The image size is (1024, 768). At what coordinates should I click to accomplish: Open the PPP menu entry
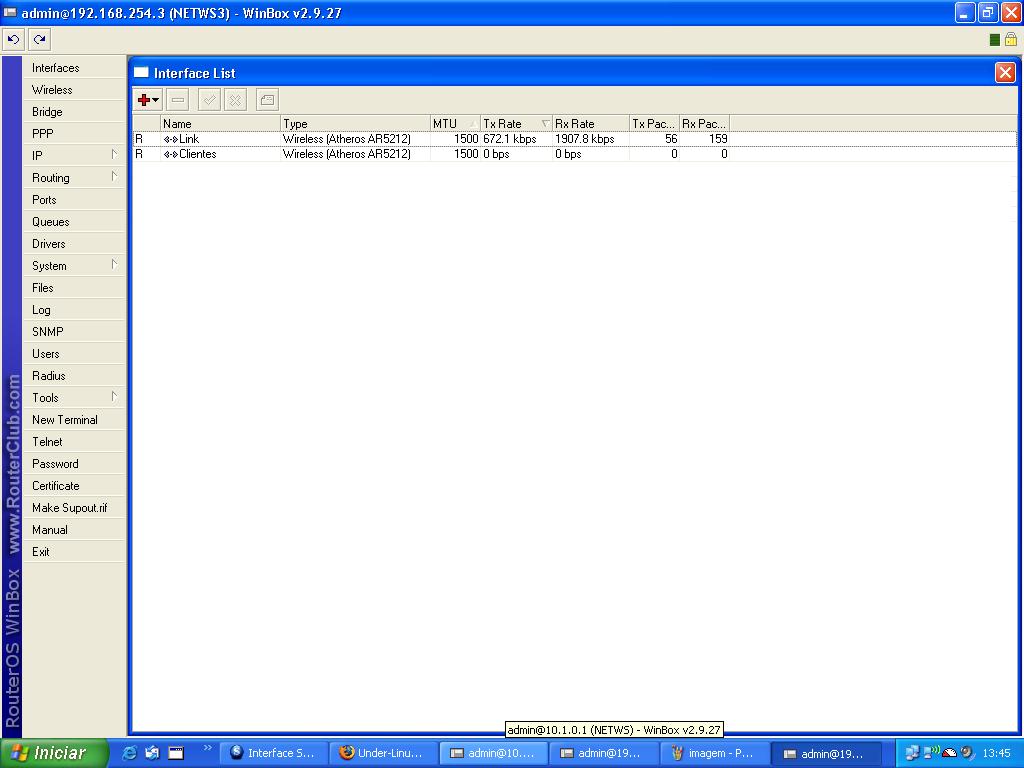74,134
